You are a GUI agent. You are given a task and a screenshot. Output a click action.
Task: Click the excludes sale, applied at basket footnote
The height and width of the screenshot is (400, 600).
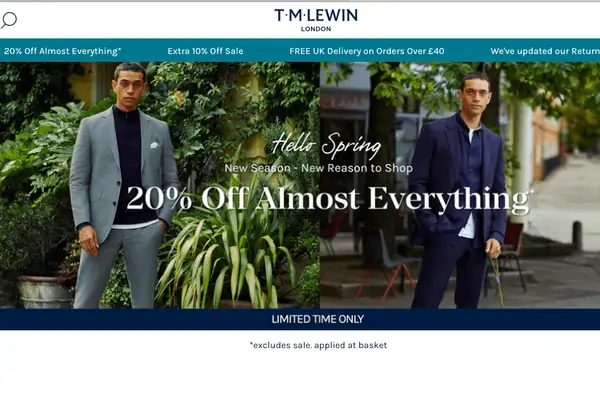pos(318,345)
